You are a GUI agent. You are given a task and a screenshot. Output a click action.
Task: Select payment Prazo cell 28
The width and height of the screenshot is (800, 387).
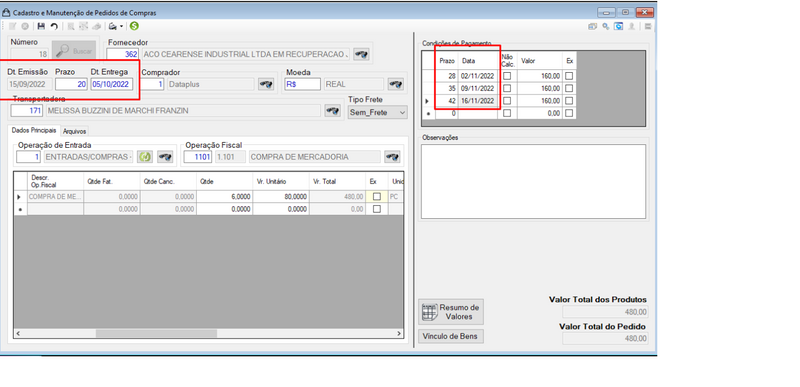(x=447, y=75)
